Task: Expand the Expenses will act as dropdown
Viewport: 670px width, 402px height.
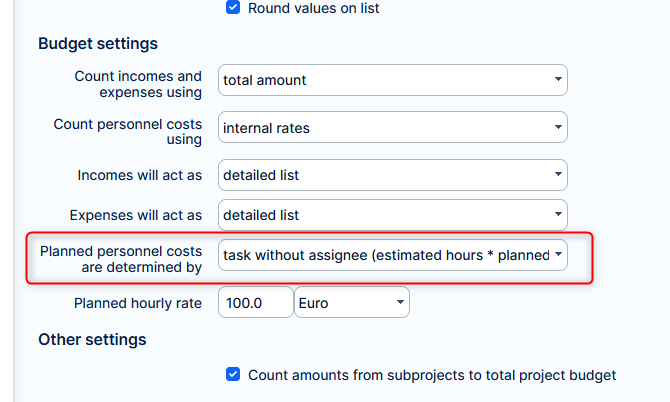Action: click(392, 215)
